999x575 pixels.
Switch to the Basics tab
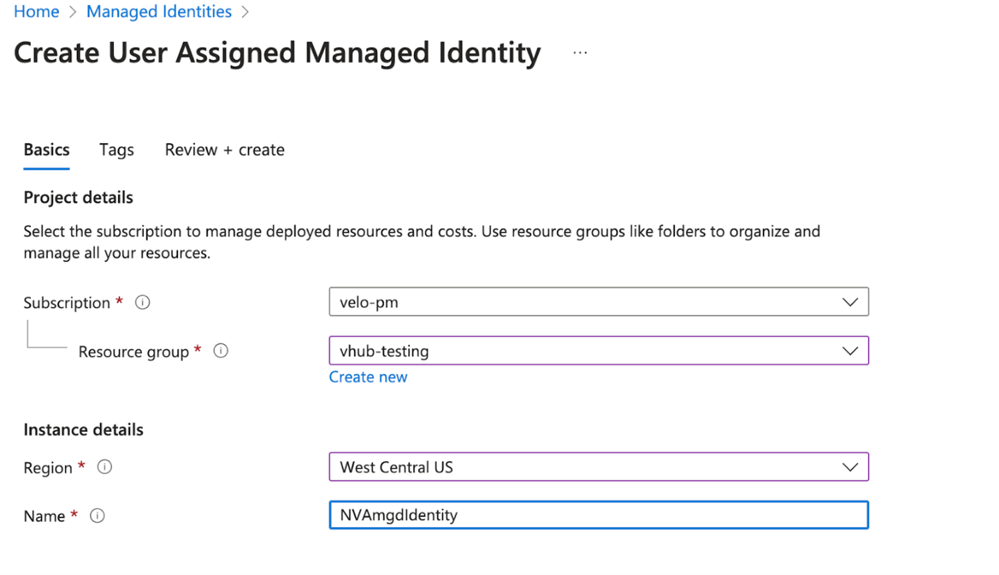[x=46, y=150]
